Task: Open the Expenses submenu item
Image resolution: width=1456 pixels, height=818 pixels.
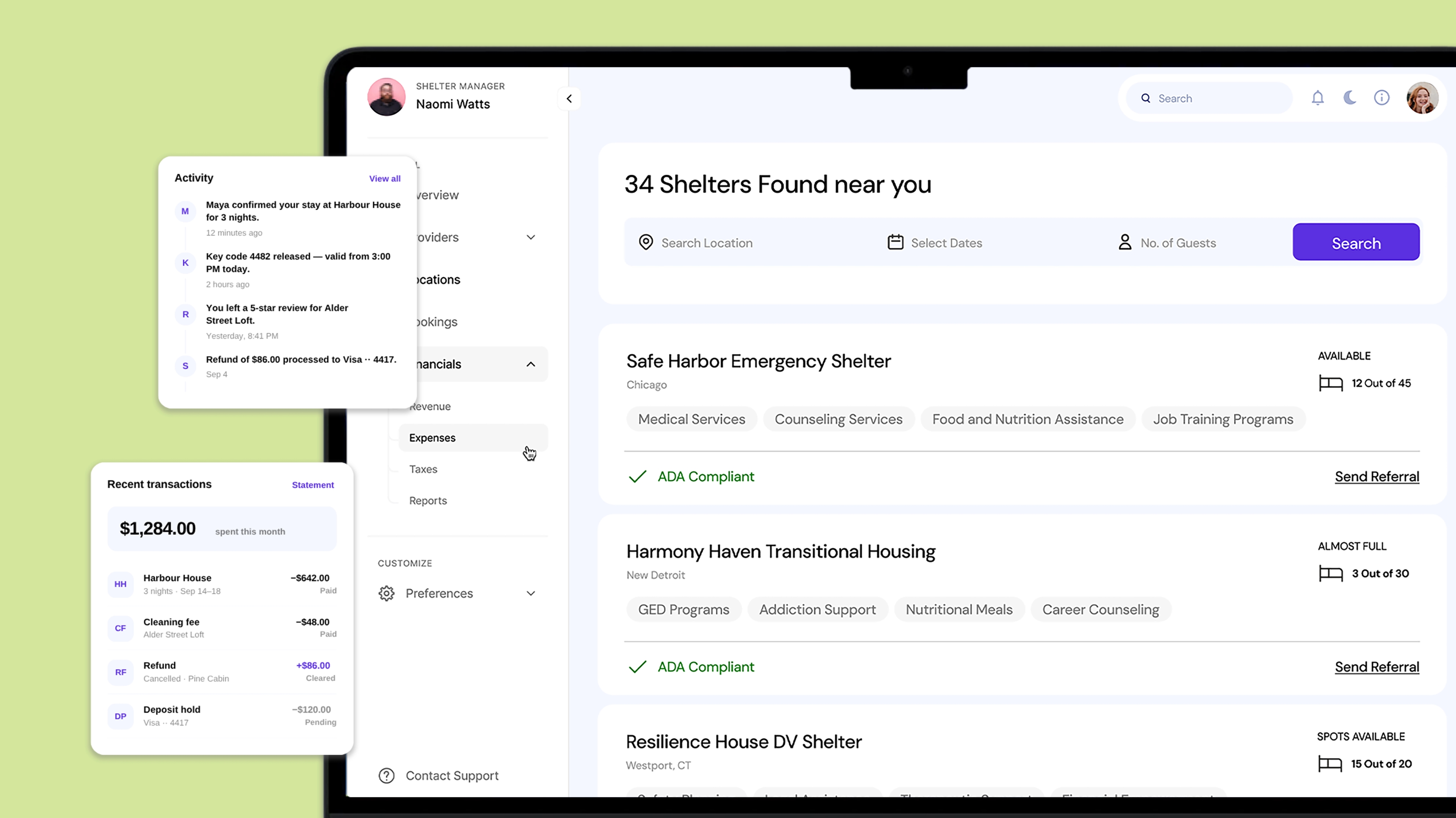Action: (x=473, y=438)
